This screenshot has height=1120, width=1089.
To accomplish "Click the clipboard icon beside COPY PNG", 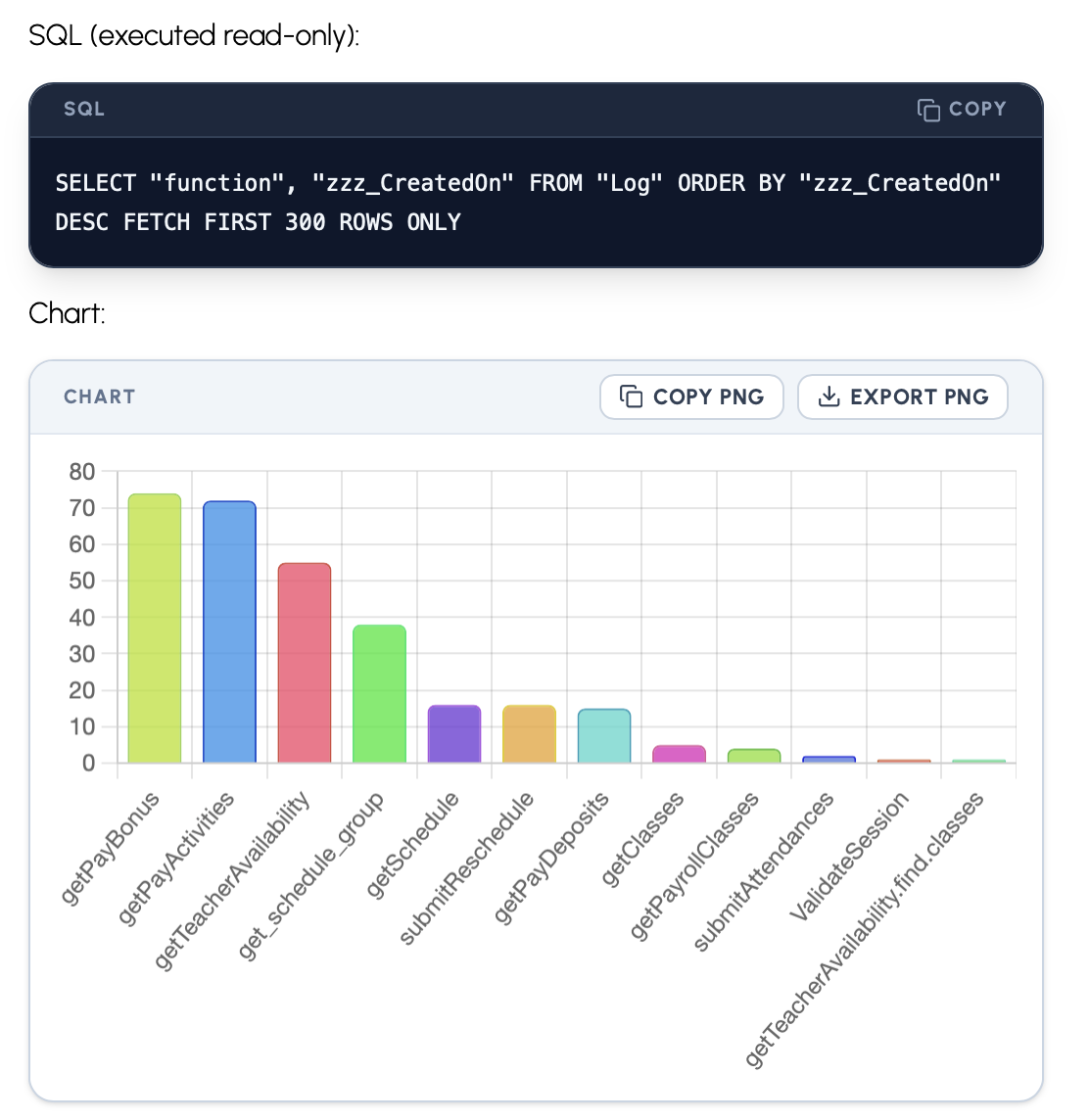I will click(632, 397).
